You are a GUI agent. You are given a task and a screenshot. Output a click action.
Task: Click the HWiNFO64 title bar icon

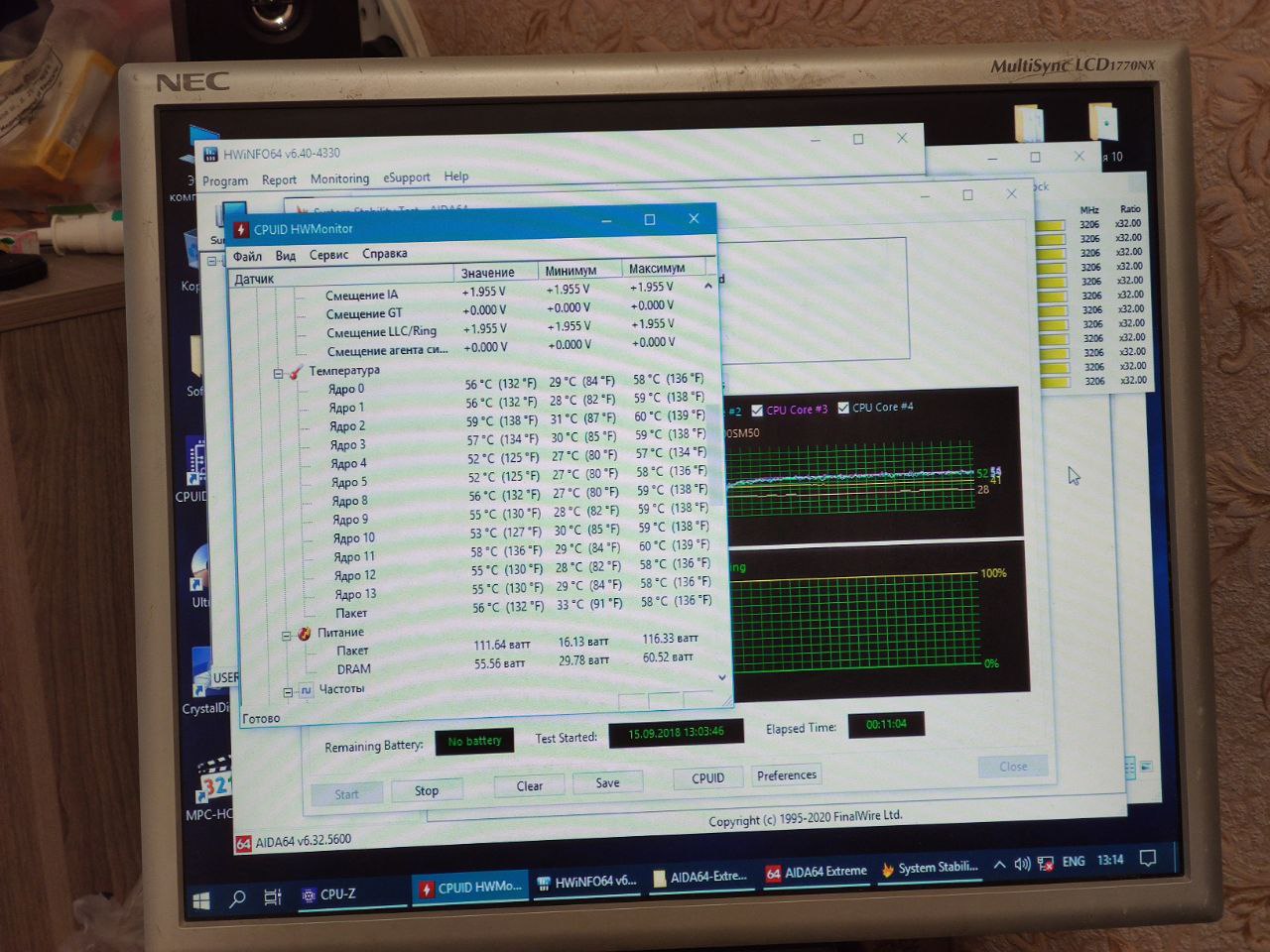pyautogui.click(x=210, y=154)
